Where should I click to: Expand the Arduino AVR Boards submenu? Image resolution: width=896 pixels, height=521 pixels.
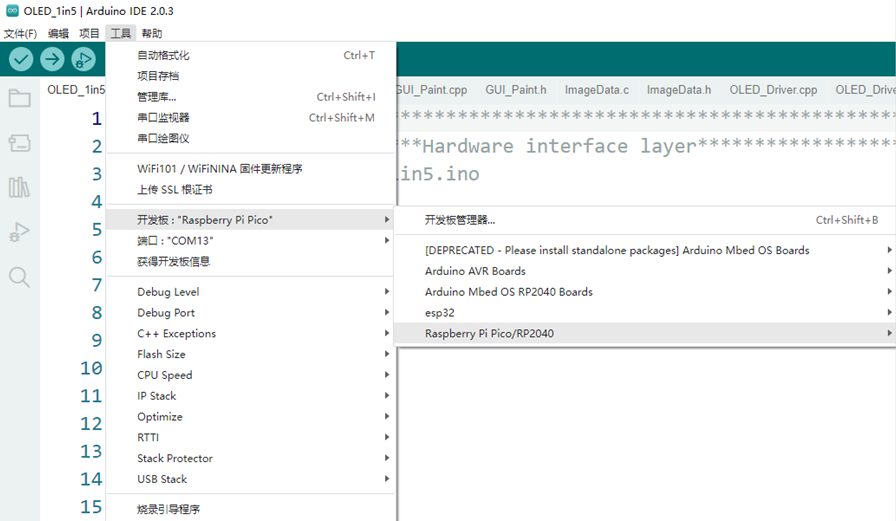(x=475, y=271)
